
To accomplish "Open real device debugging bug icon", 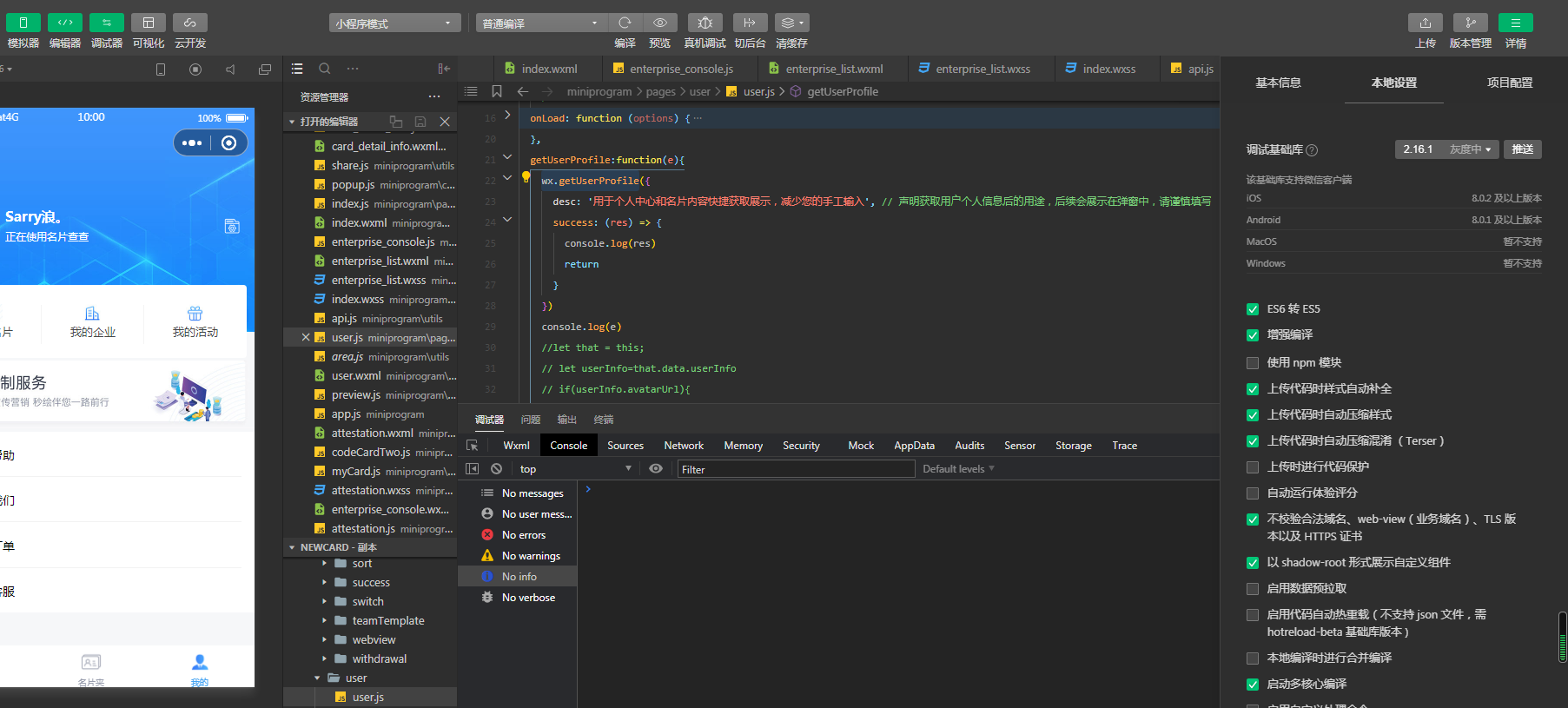I will tap(705, 23).
